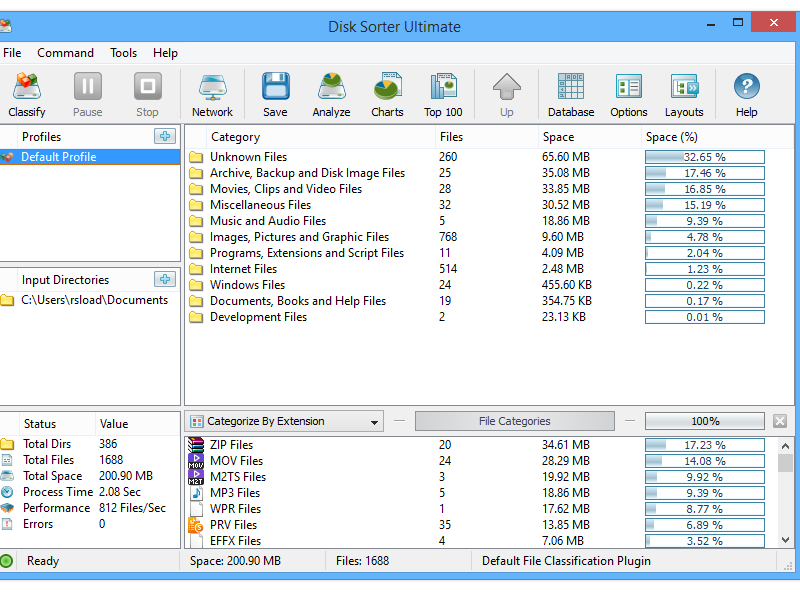
Task: Open the Help menu
Action: [165, 53]
